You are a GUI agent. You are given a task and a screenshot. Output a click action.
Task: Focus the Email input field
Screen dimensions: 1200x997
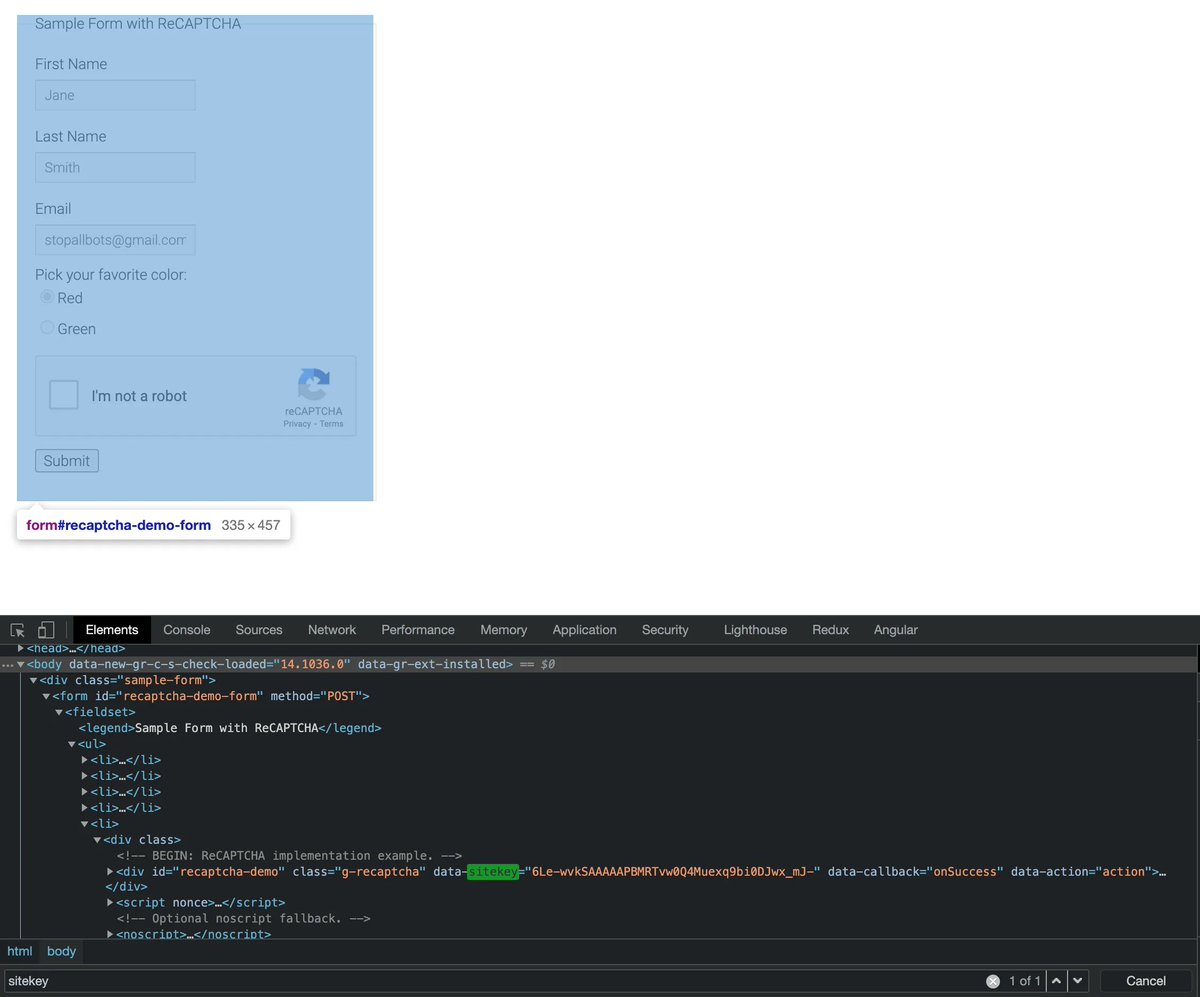115,240
